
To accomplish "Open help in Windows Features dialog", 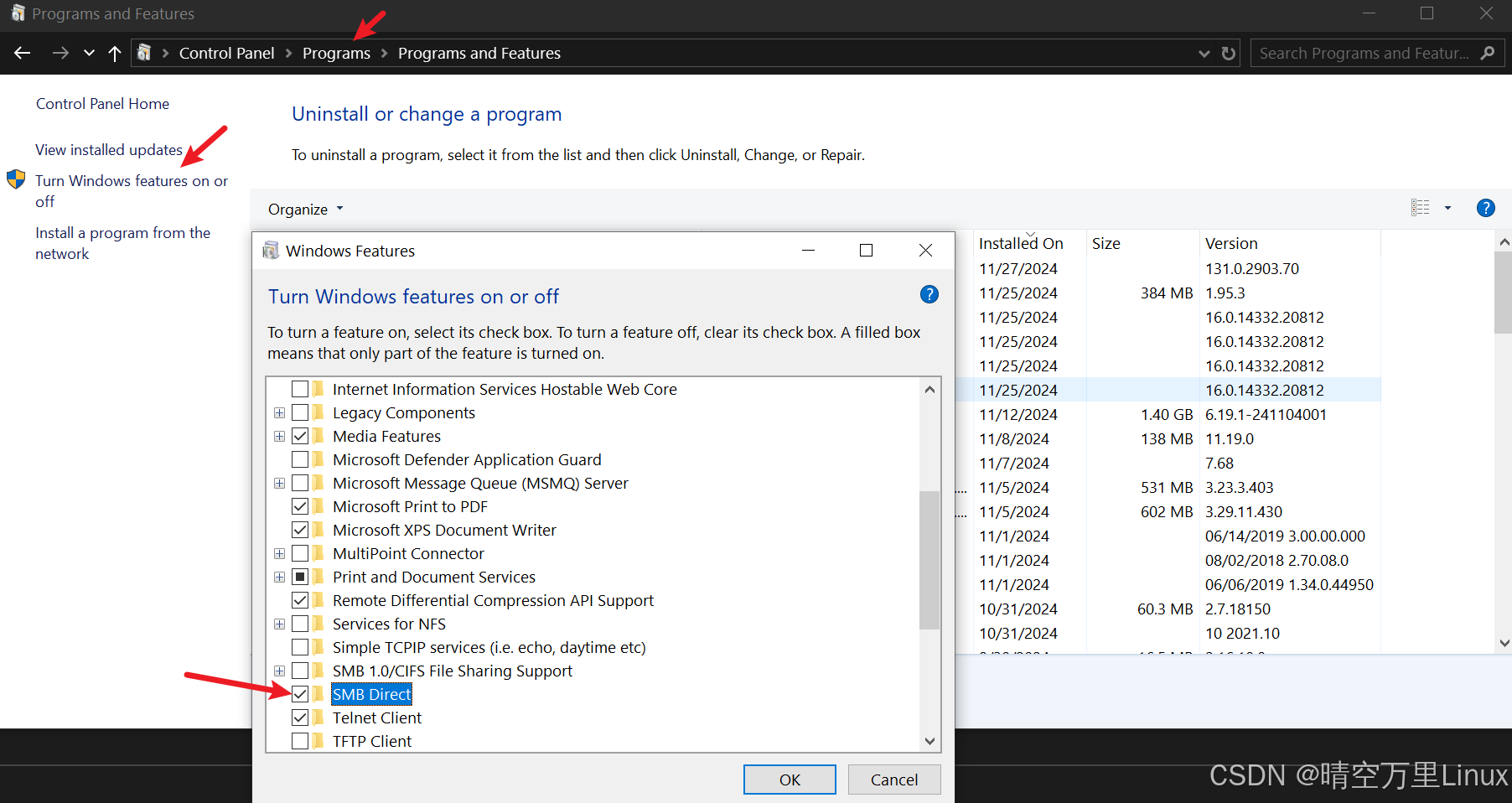I will pos(929,294).
